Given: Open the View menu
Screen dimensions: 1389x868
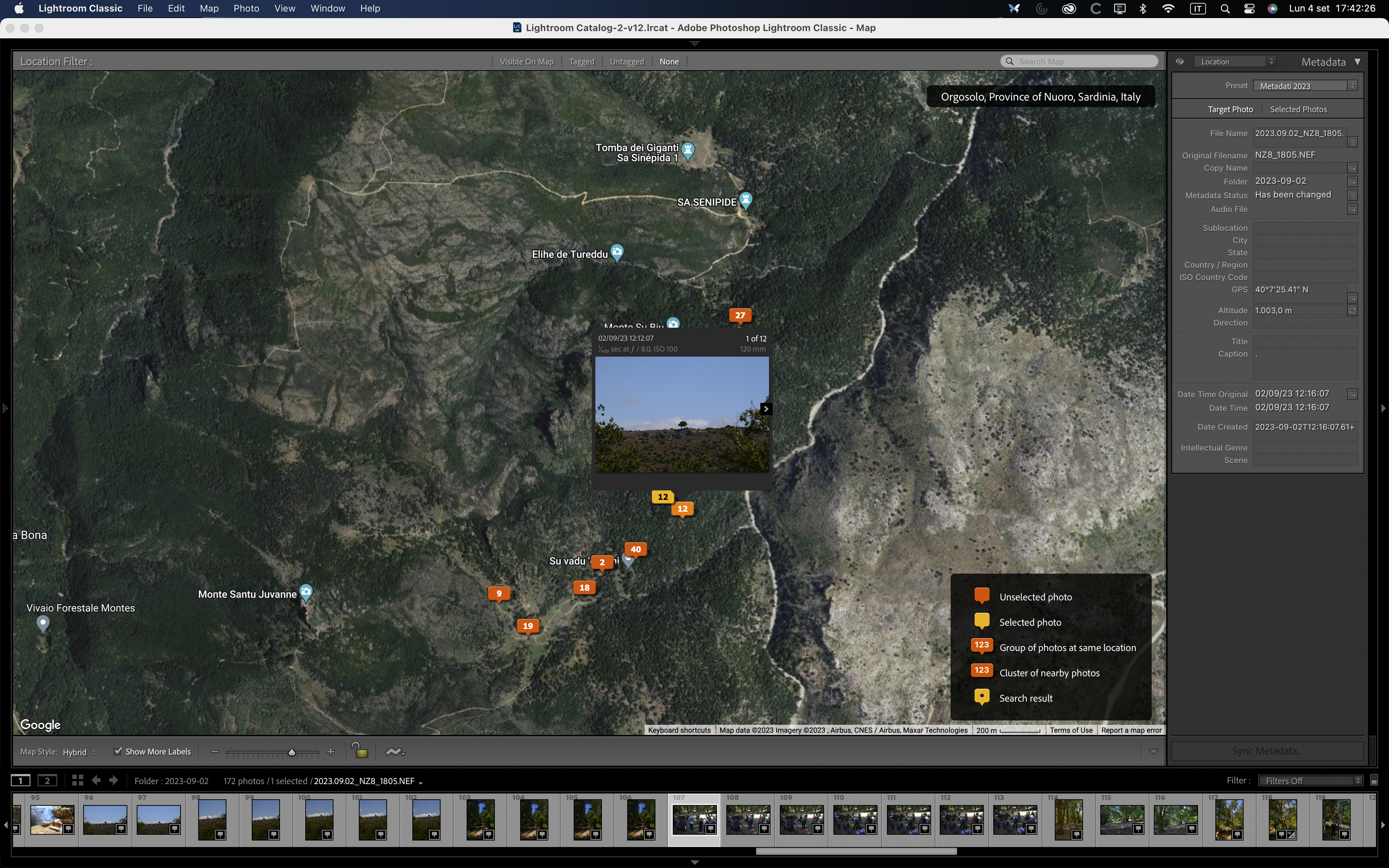Looking at the screenshot, I should [x=285, y=8].
